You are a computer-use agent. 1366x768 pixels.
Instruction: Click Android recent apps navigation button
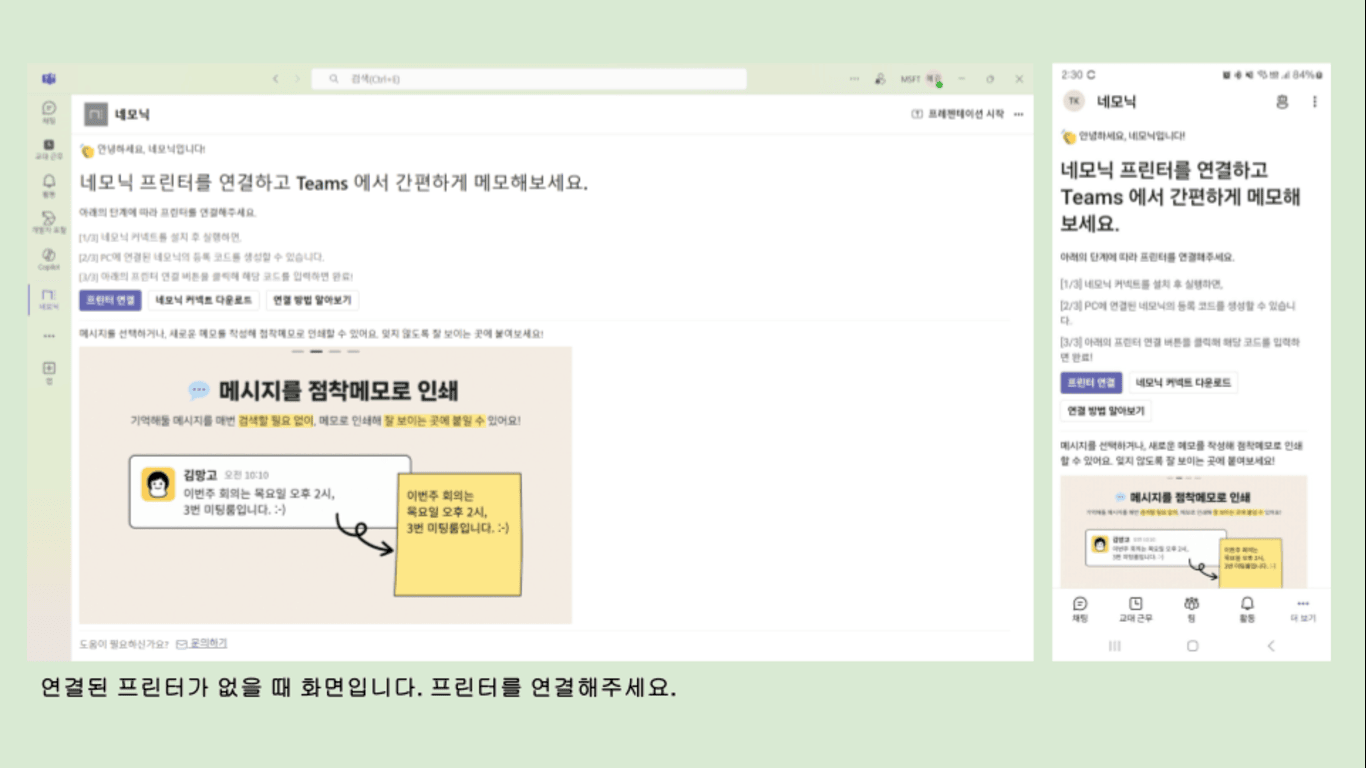[1115, 646]
